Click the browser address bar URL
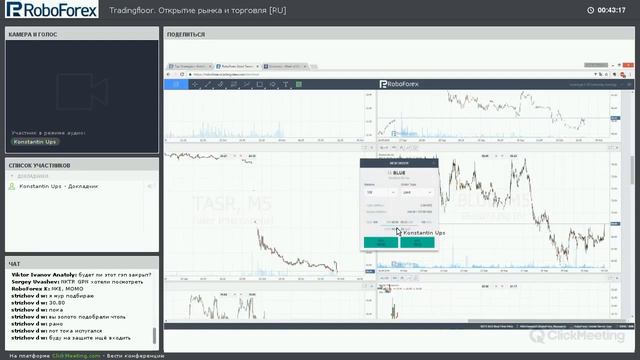 227,74
